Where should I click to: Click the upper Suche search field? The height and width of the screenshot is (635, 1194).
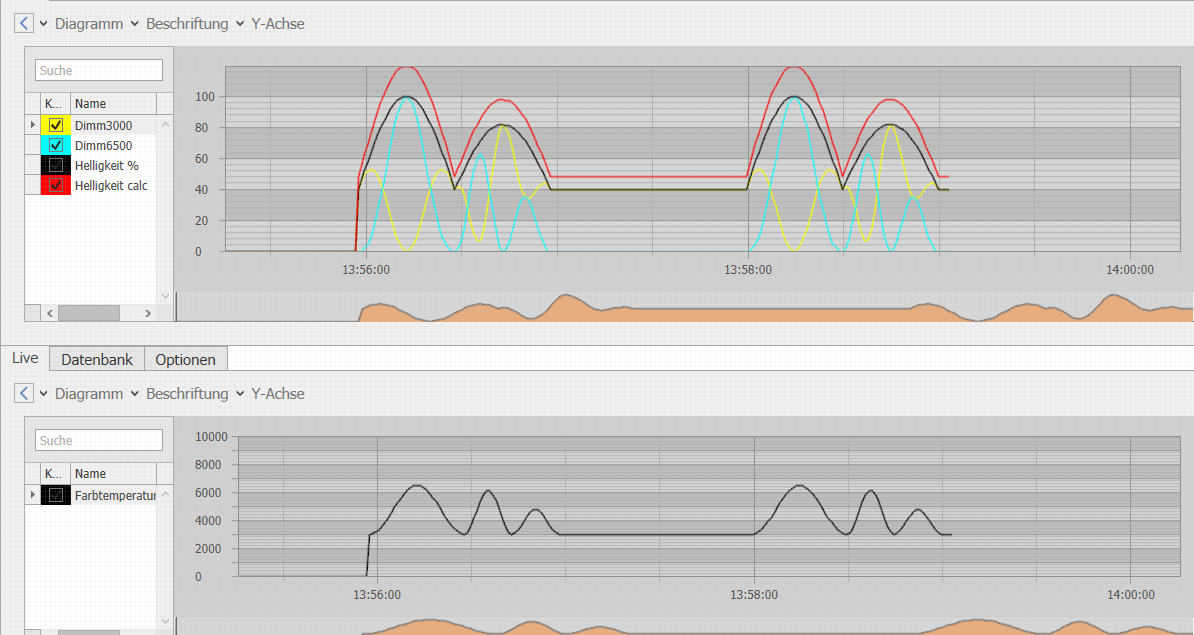[99, 70]
